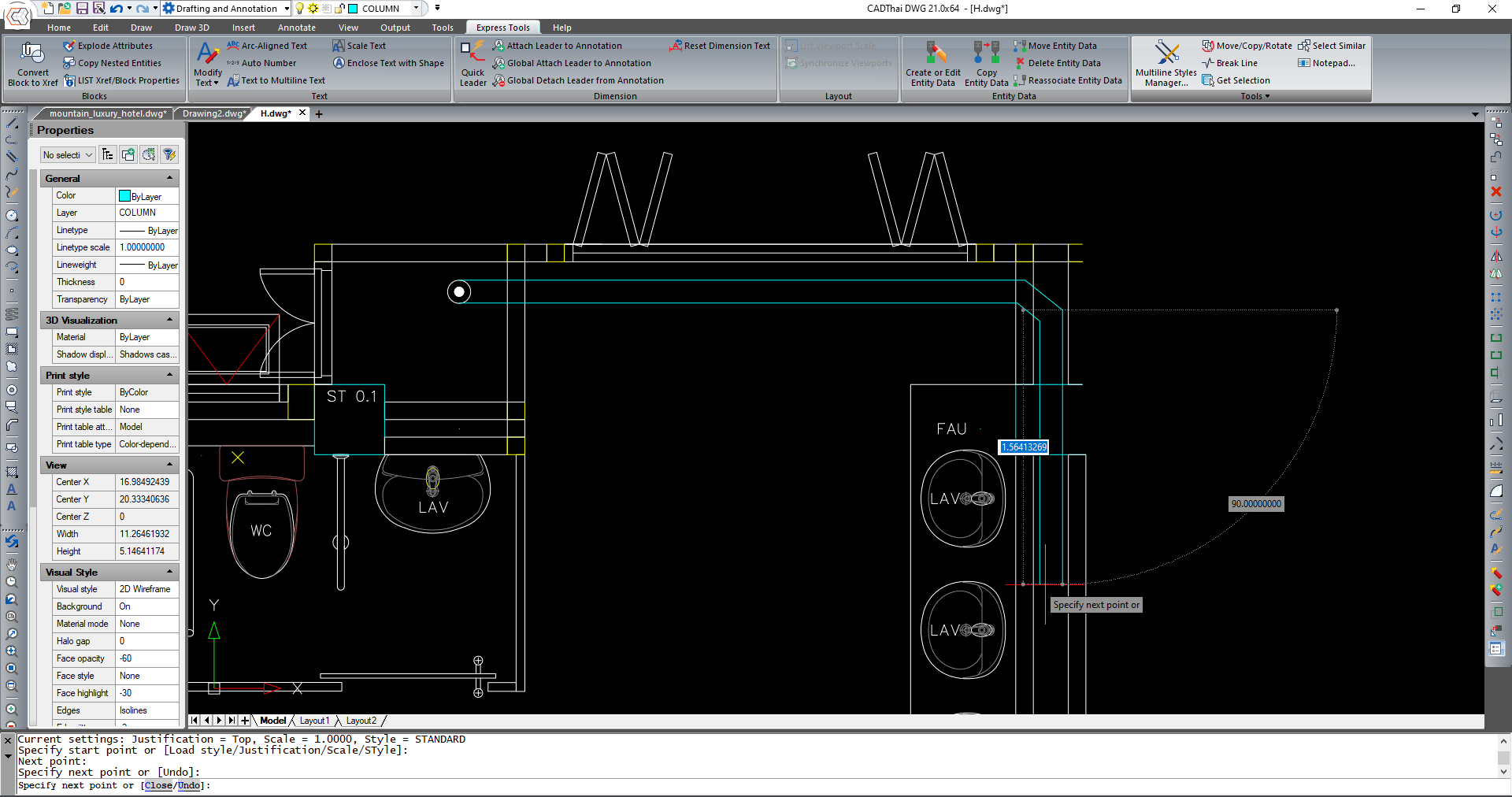Collapse the 3D Visualization section

[x=169, y=320]
